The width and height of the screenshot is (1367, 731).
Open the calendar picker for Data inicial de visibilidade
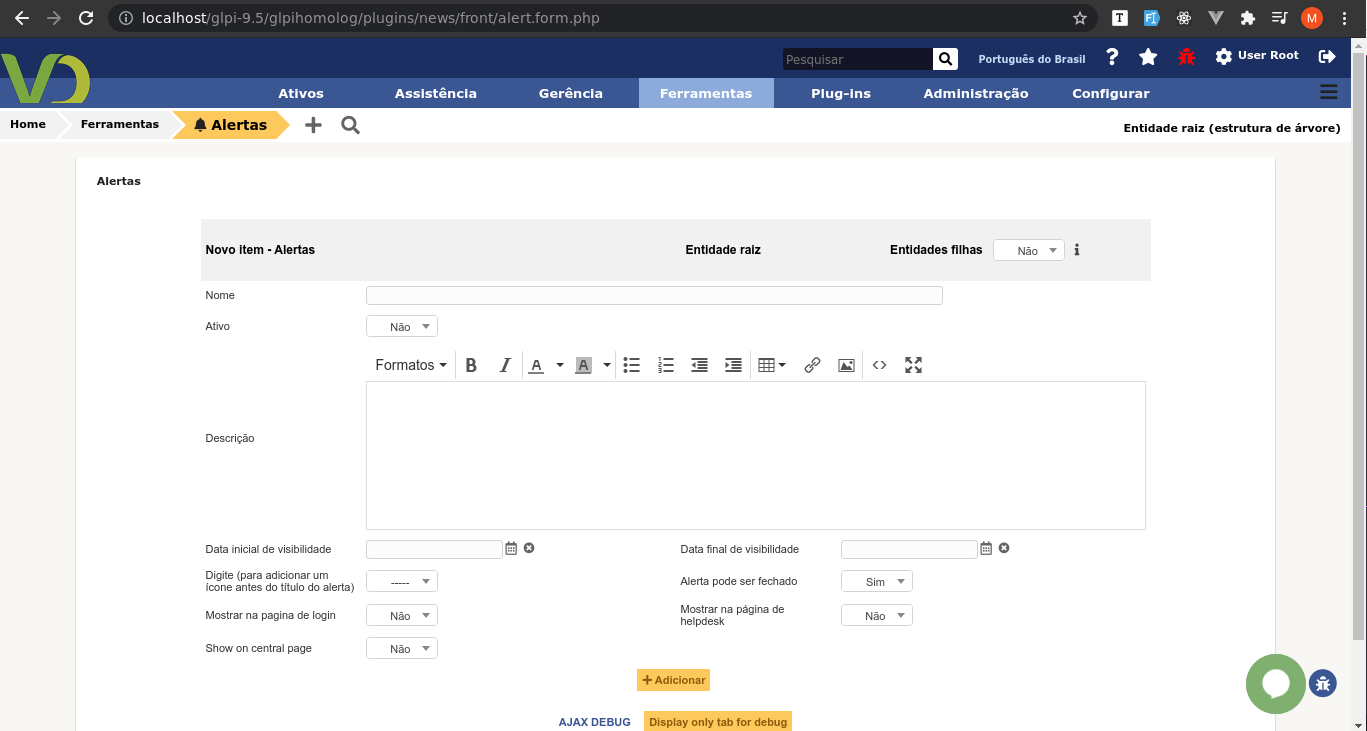point(511,548)
